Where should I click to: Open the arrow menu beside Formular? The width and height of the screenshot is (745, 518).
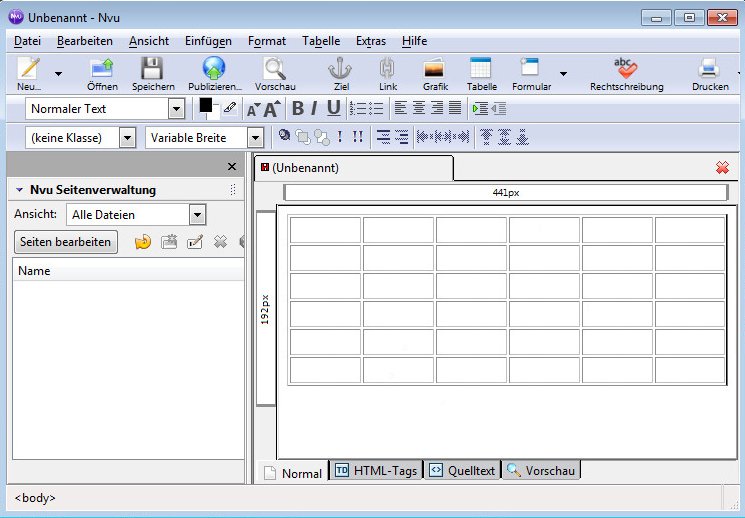(x=563, y=74)
